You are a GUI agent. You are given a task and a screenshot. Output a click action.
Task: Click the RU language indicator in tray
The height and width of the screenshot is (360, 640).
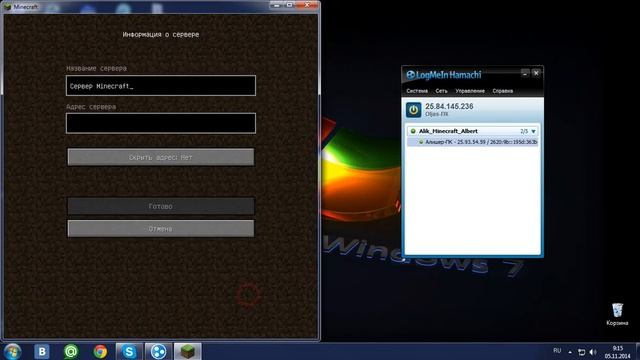click(x=557, y=351)
